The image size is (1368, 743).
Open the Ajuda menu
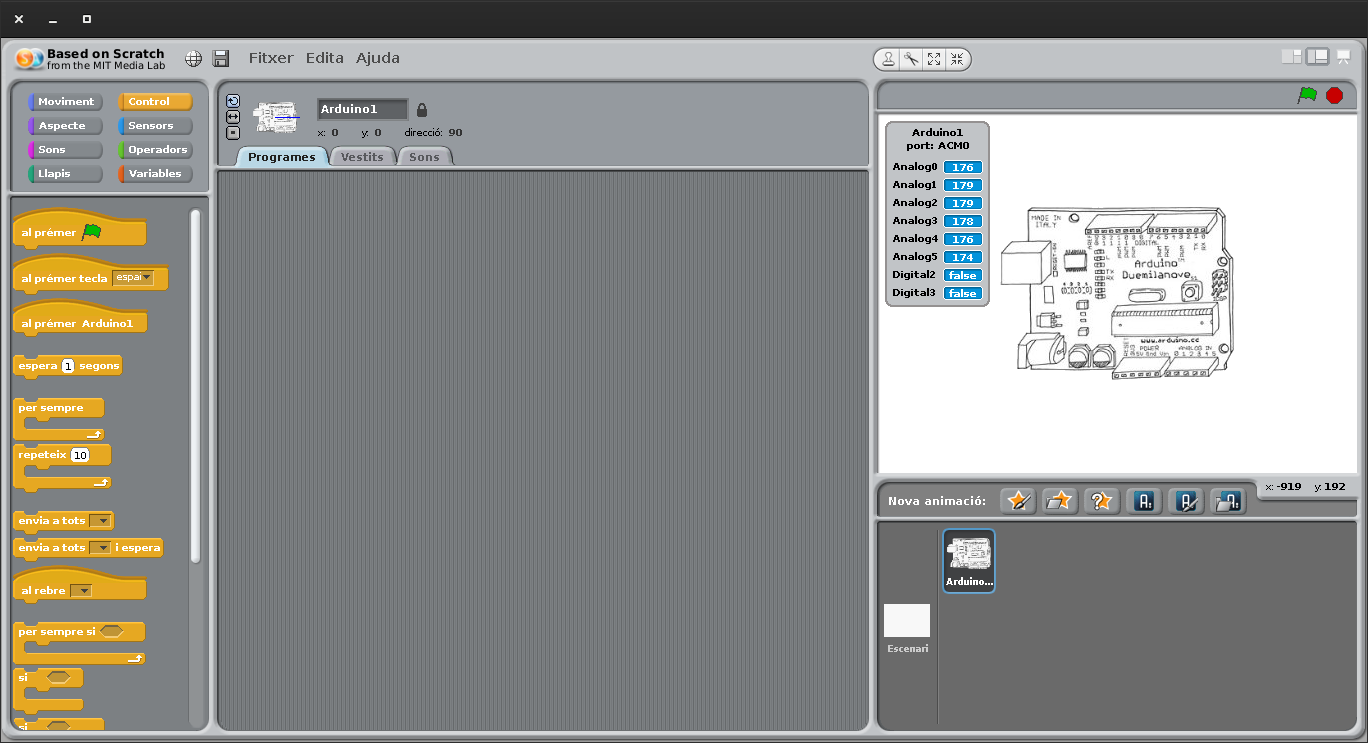pos(378,58)
